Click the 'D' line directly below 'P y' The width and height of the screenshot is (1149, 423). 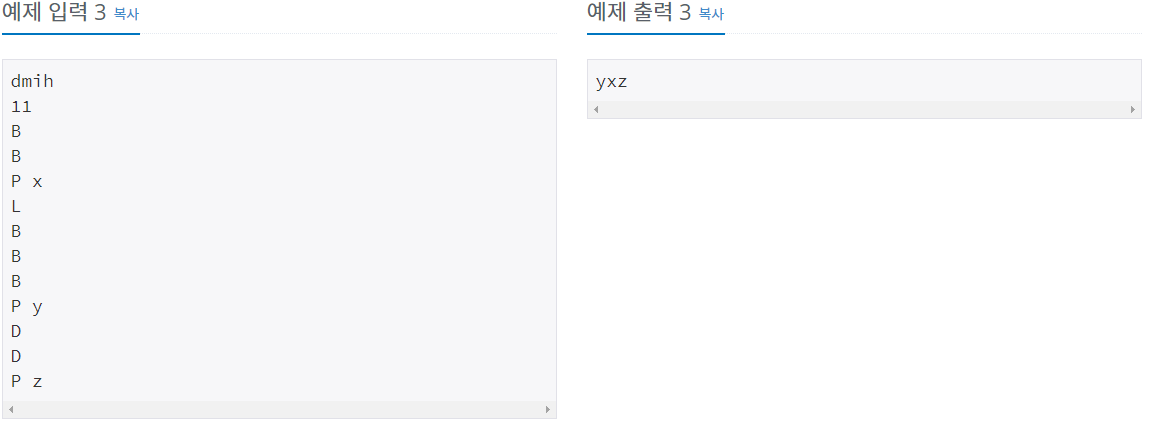pos(16,331)
